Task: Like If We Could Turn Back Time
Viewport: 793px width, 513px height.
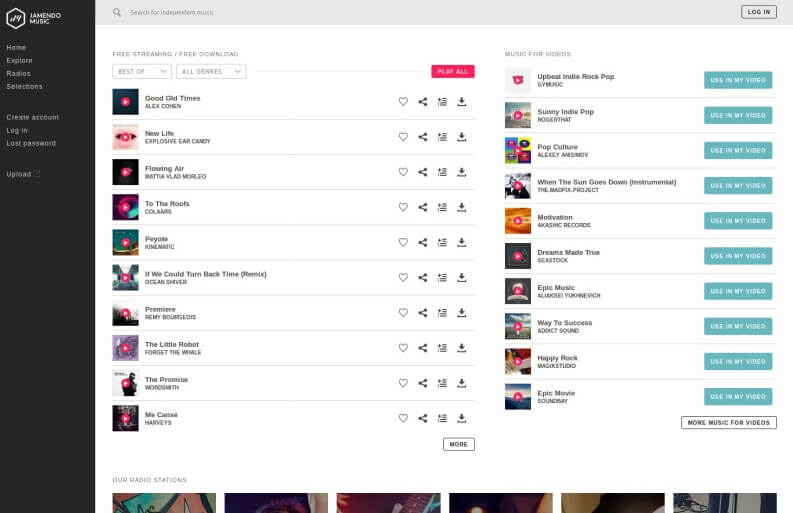Action: point(403,277)
